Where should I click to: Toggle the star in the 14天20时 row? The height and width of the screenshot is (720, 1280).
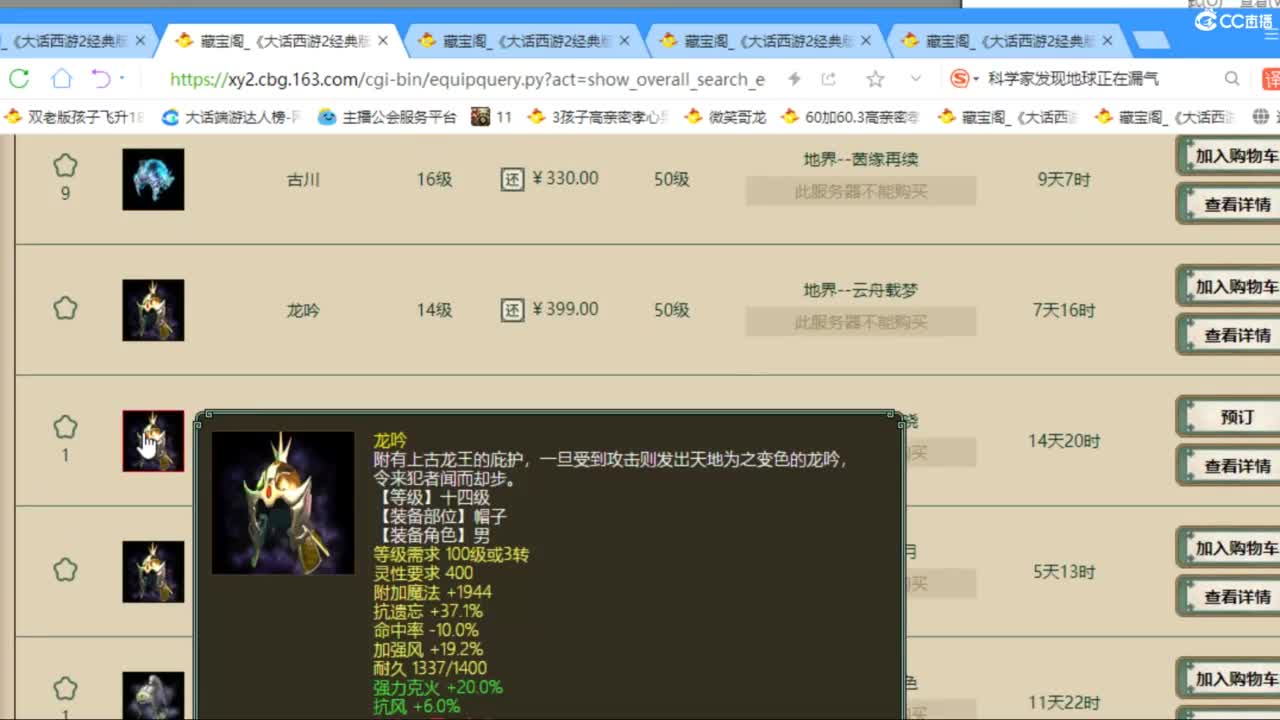[65, 428]
